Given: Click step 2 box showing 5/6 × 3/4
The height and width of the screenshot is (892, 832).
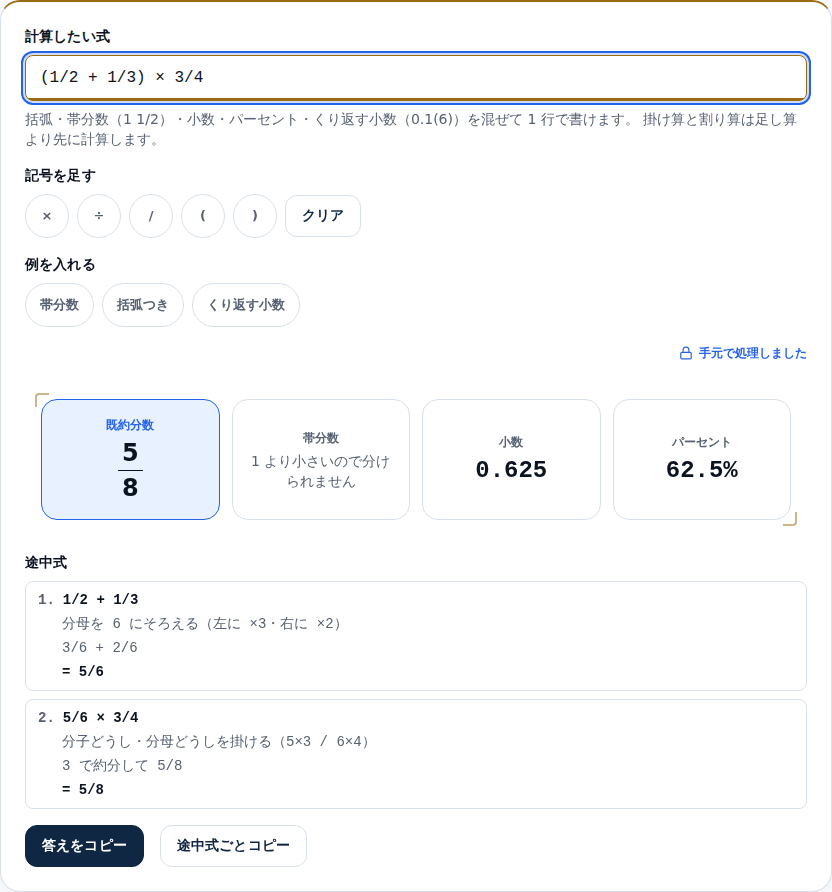Looking at the screenshot, I should tap(416, 754).
